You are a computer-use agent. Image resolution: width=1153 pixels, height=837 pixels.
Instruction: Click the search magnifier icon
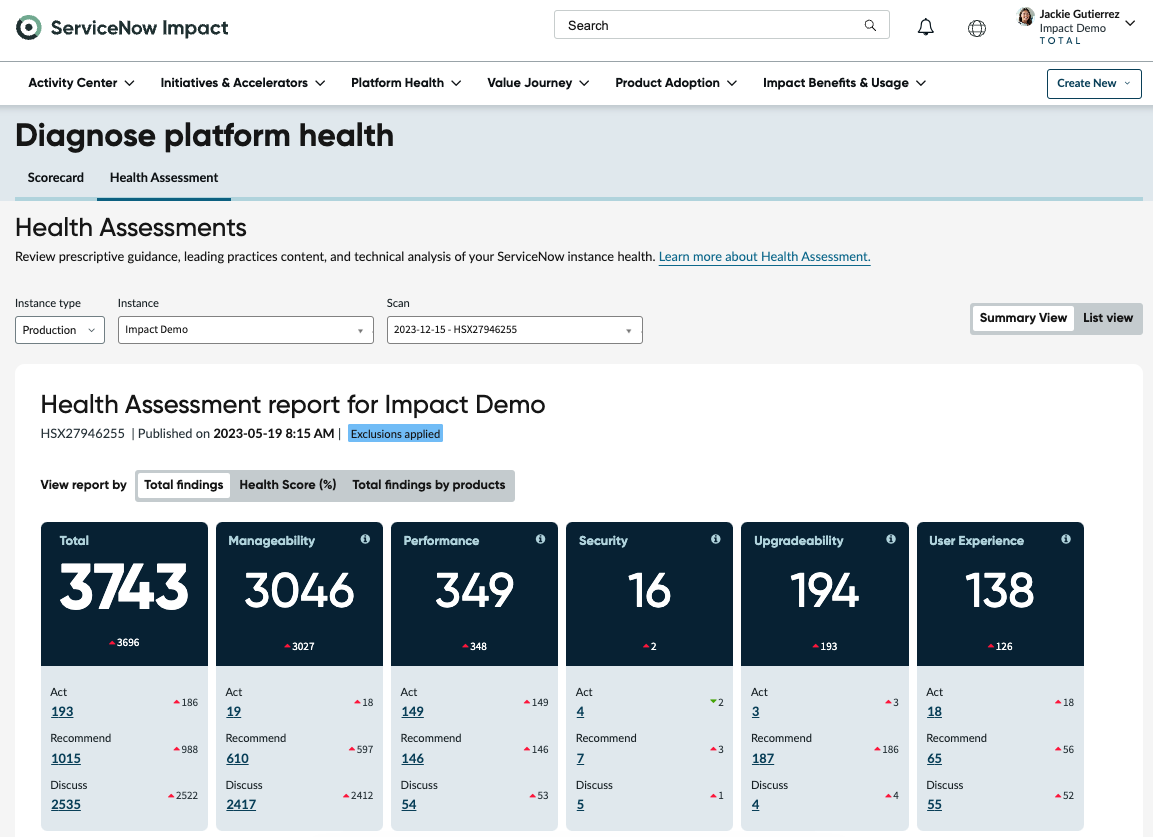[x=870, y=25]
